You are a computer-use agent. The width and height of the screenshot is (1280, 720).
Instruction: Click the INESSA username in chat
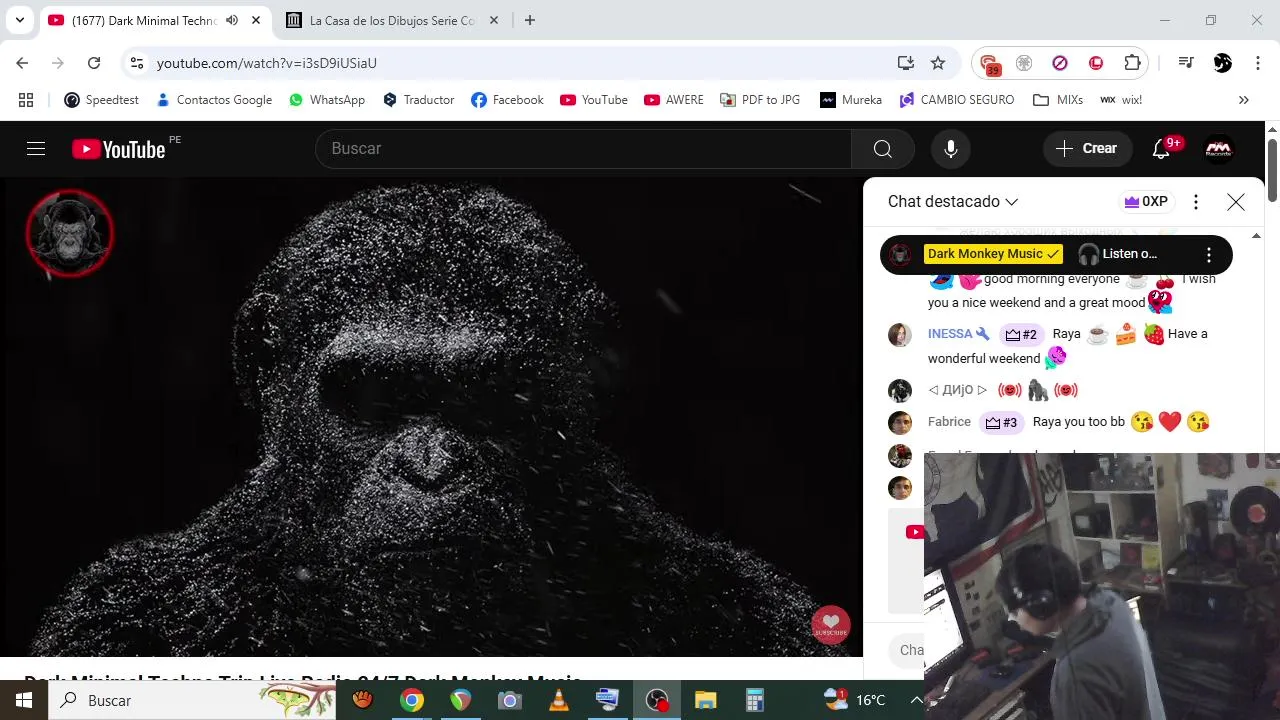pyautogui.click(x=950, y=334)
